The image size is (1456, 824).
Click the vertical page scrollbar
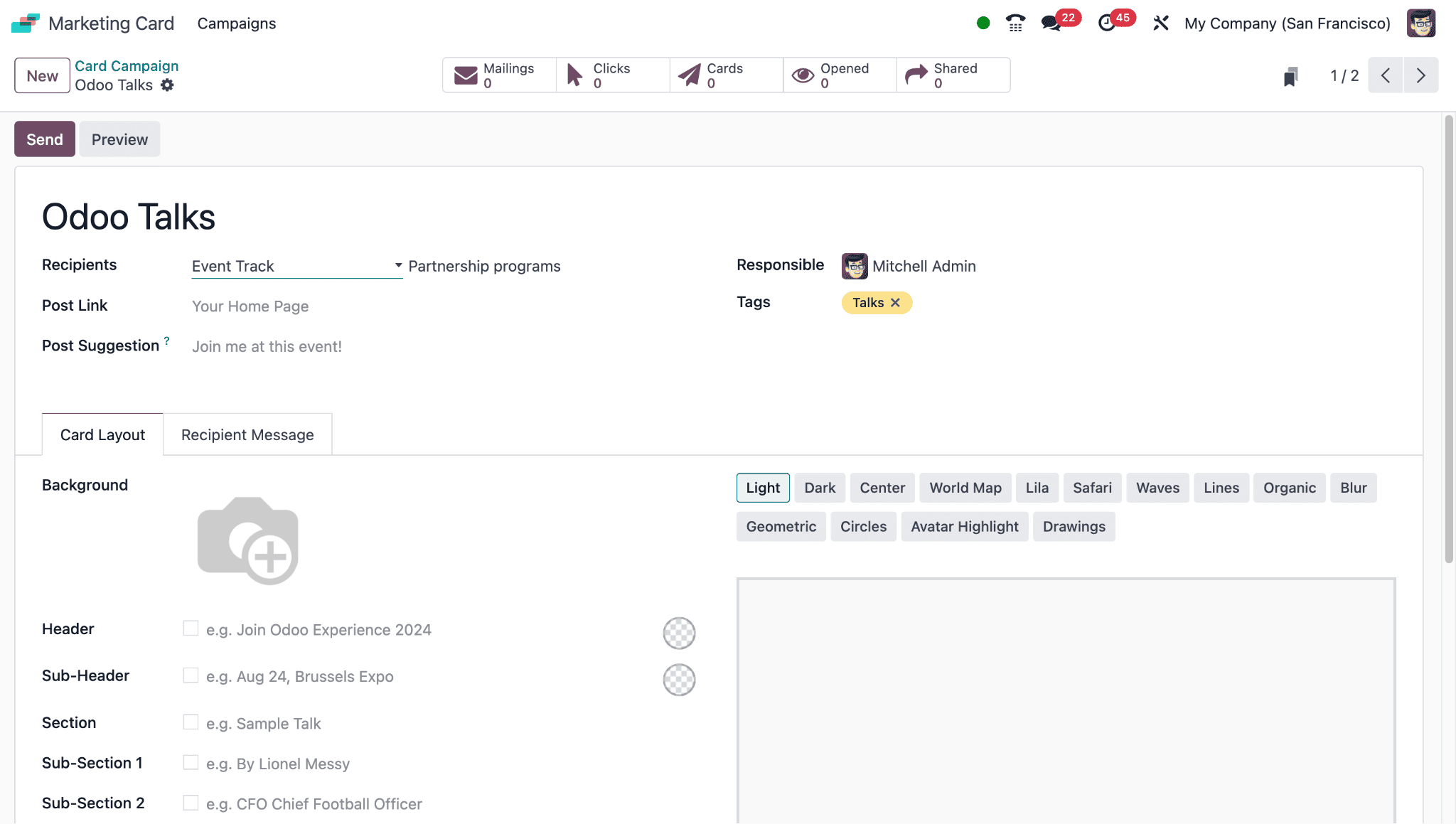[x=1449, y=339]
